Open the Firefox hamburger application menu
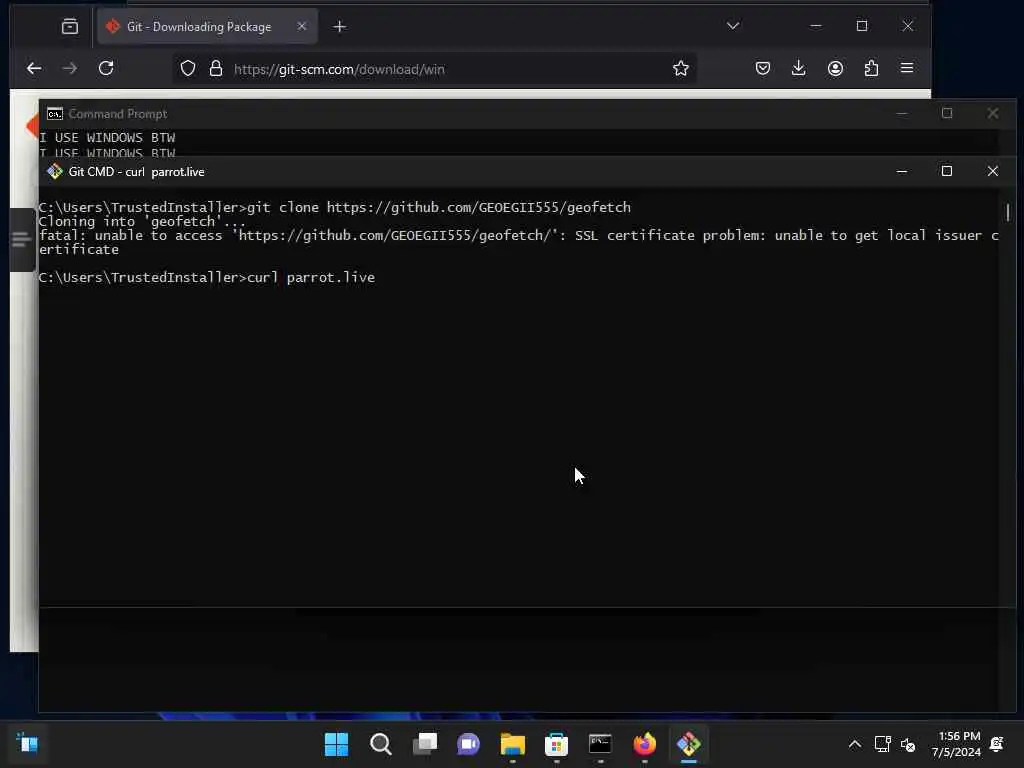 click(906, 68)
